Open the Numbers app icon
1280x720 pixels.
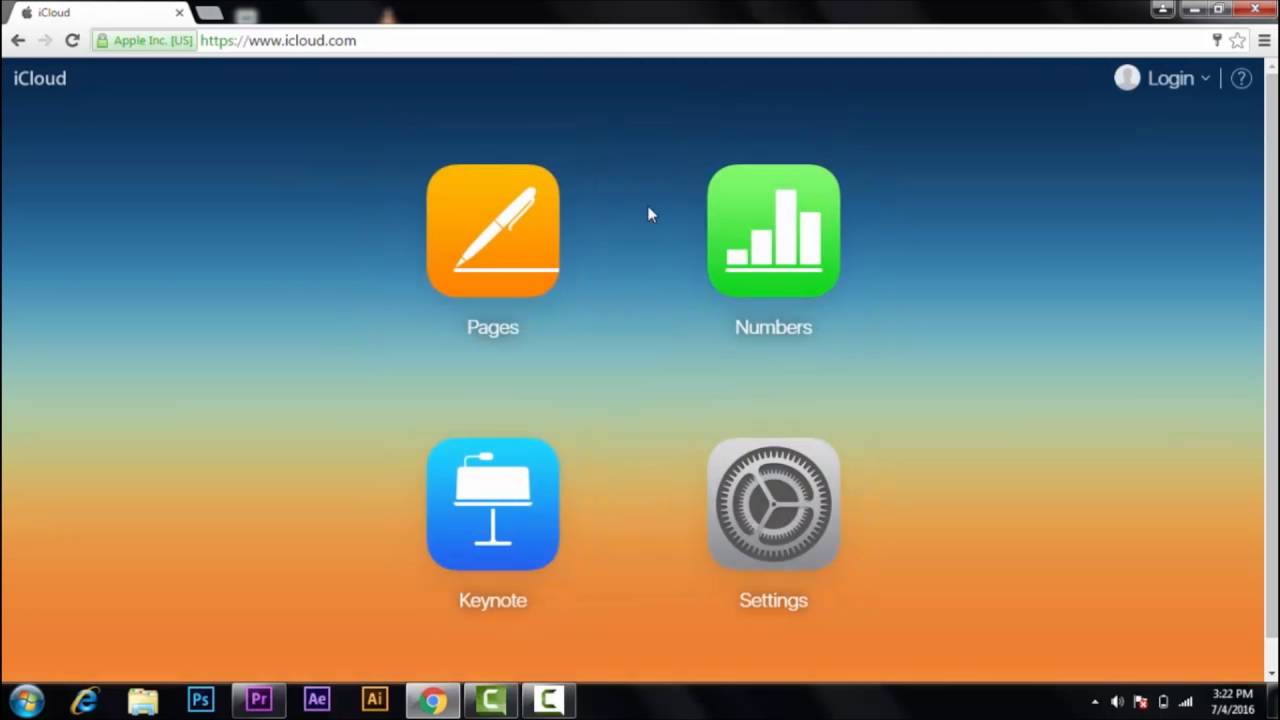(773, 231)
